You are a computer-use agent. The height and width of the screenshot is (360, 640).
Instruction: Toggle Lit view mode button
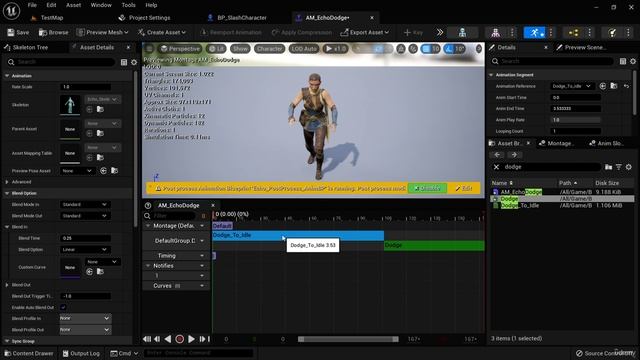[216, 49]
